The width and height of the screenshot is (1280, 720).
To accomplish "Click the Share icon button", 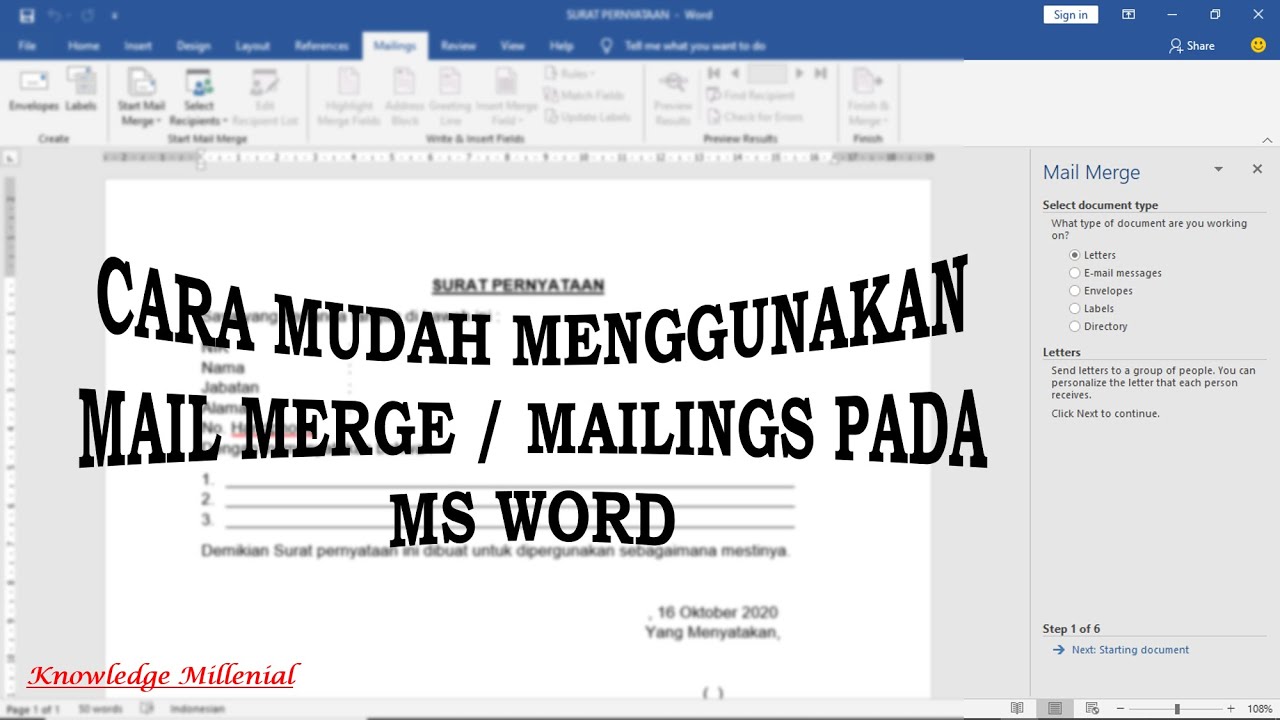I will (1192, 46).
